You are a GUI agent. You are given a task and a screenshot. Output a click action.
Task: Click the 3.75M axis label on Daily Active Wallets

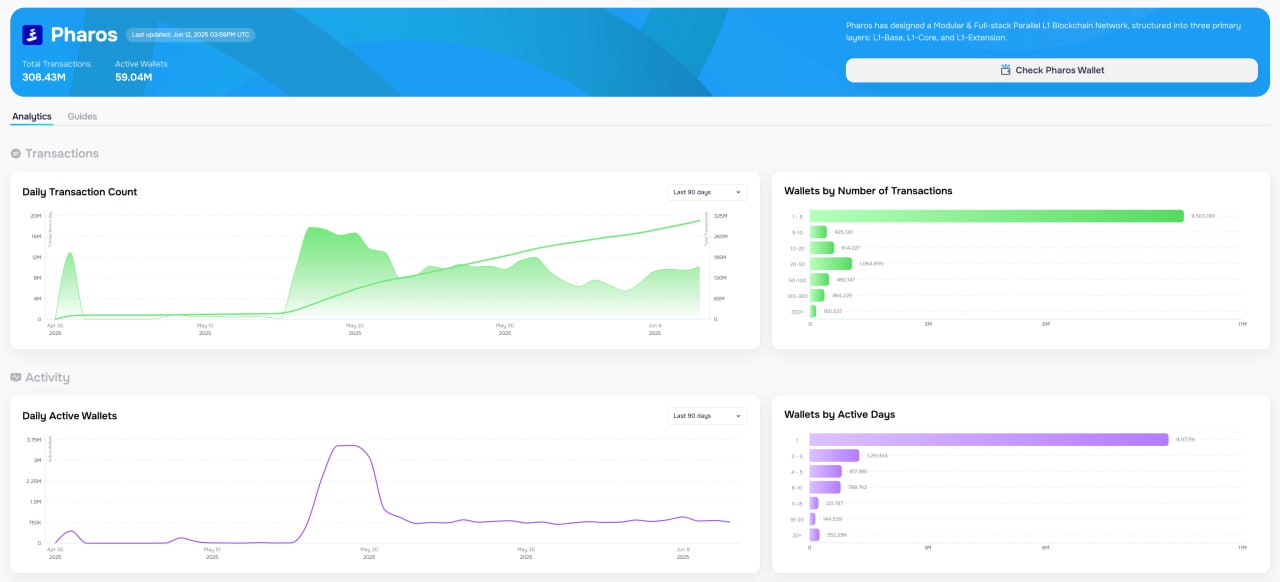pyautogui.click(x=35, y=440)
